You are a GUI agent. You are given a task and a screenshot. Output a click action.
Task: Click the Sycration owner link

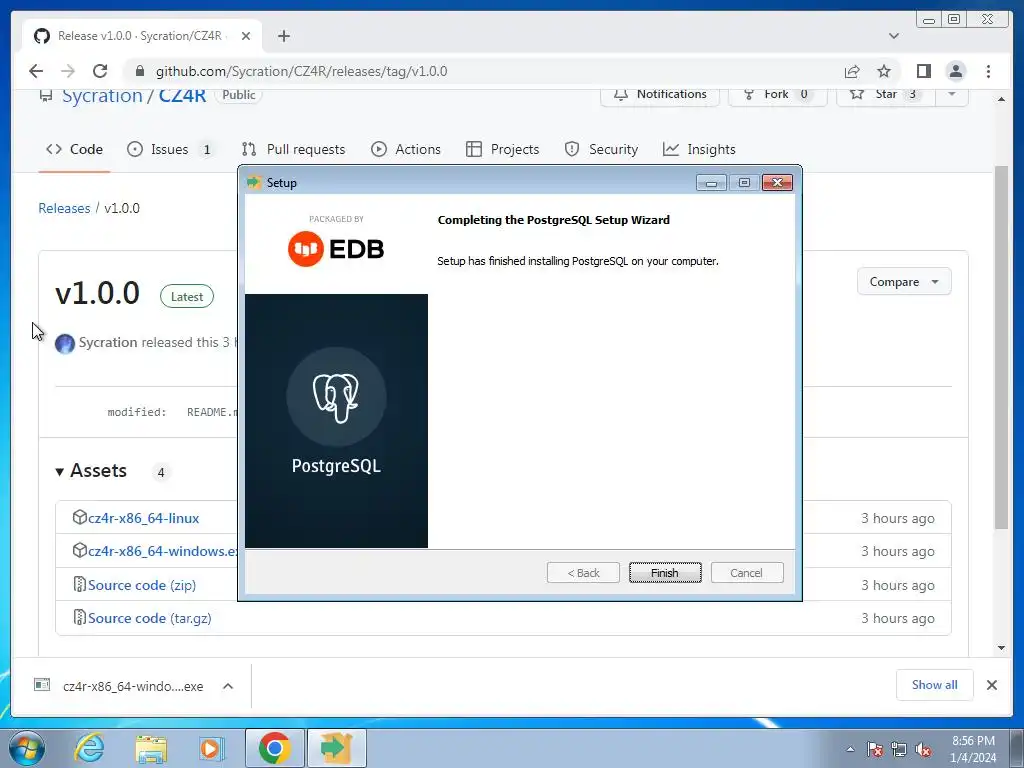point(102,96)
